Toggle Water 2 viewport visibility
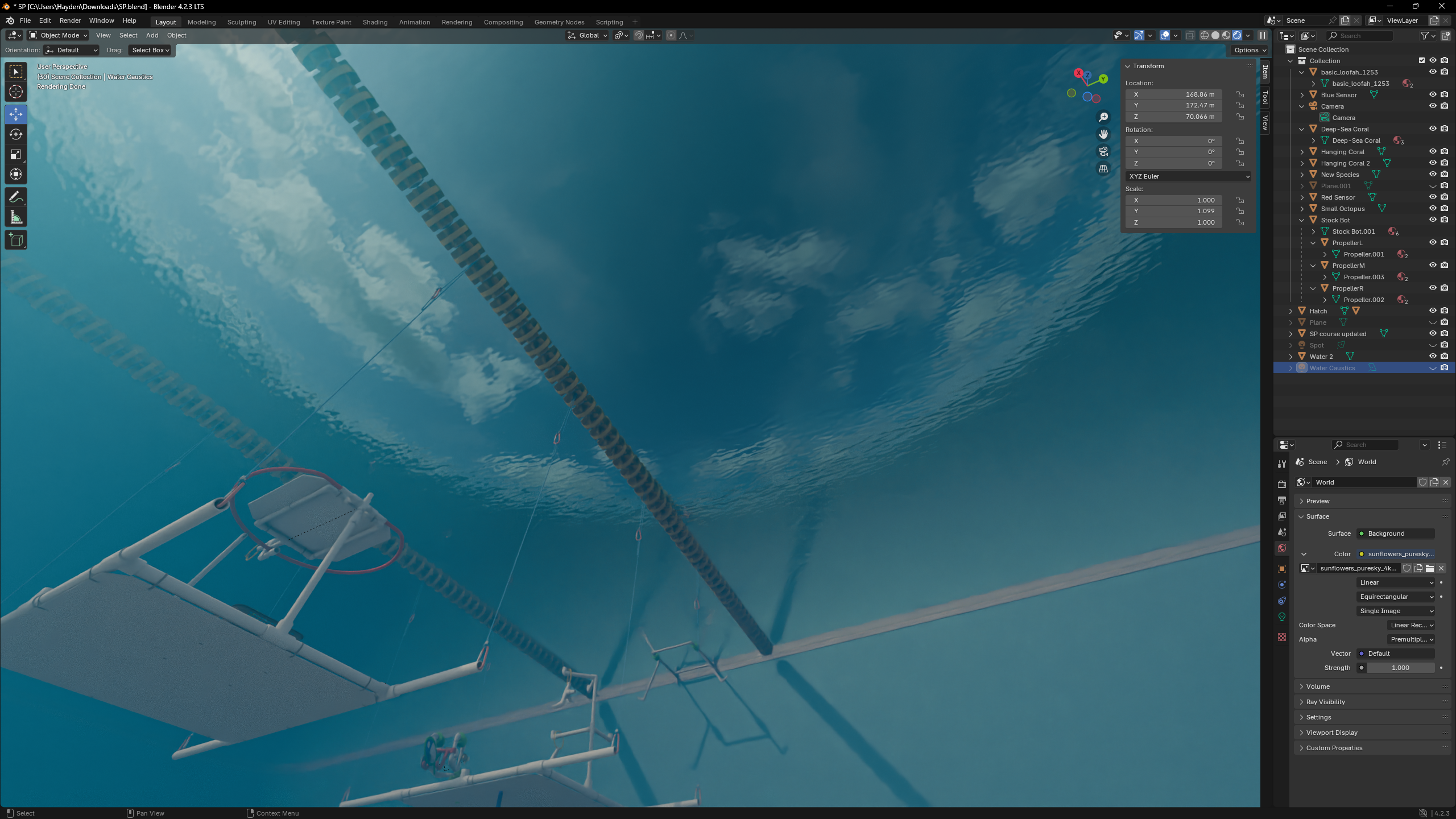This screenshot has height=819, width=1456. pyautogui.click(x=1433, y=356)
